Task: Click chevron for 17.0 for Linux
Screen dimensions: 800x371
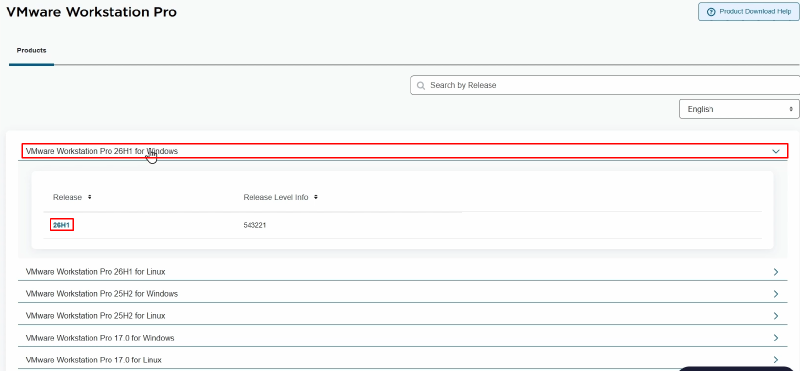Action: coord(776,360)
